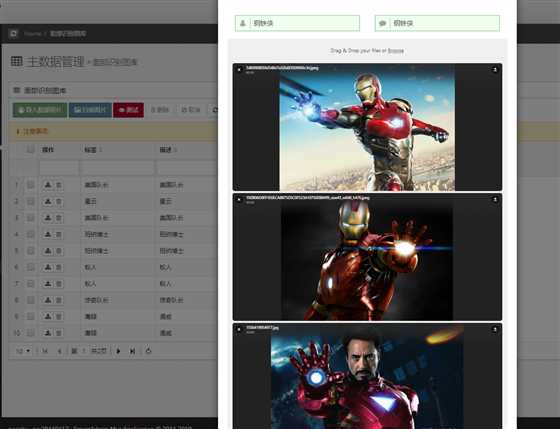This screenshot has width=560, height=429.
Task: Tick the checkbox for row 1
Action: [31, 185]
